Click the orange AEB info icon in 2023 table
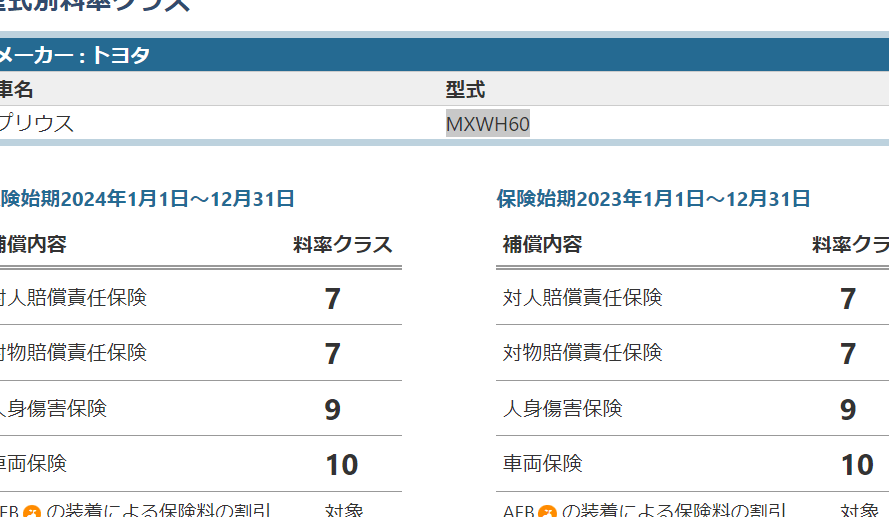 tap(547, 512)
